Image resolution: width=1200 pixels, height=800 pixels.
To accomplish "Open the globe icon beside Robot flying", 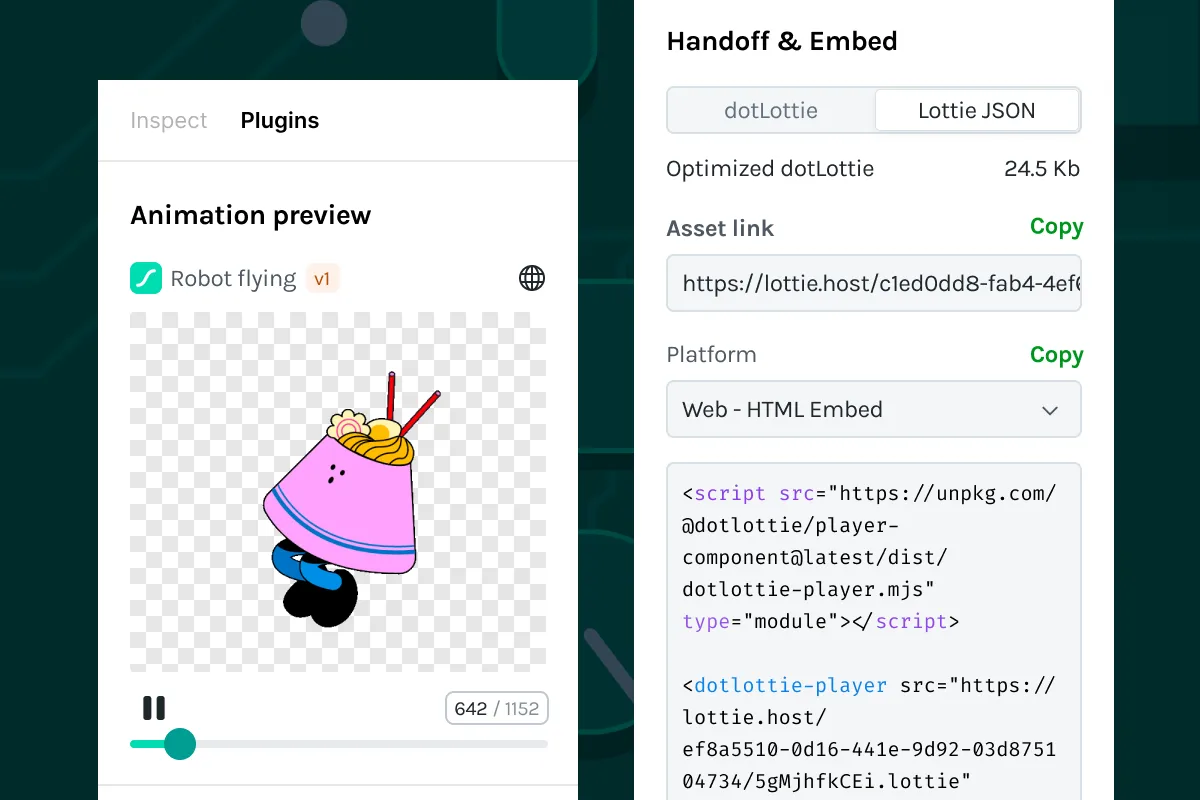I will click(532, 278).
